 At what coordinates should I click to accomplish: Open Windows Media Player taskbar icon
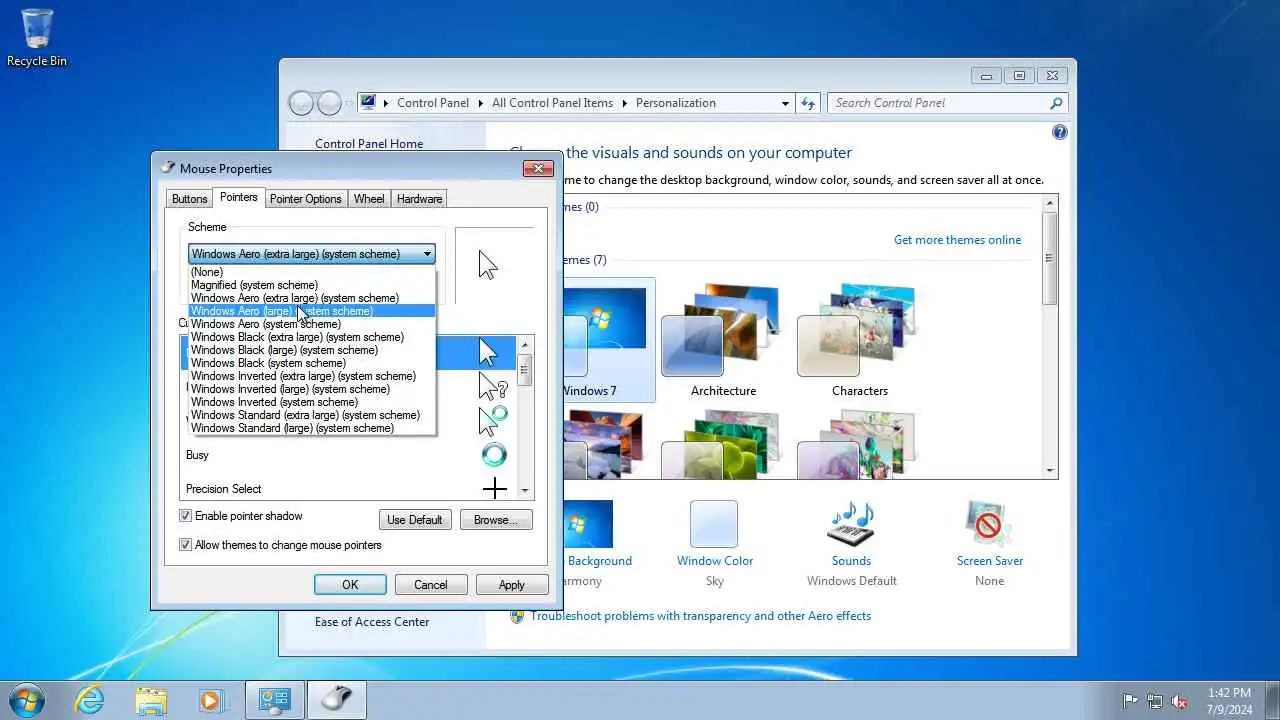click(211, 700)
